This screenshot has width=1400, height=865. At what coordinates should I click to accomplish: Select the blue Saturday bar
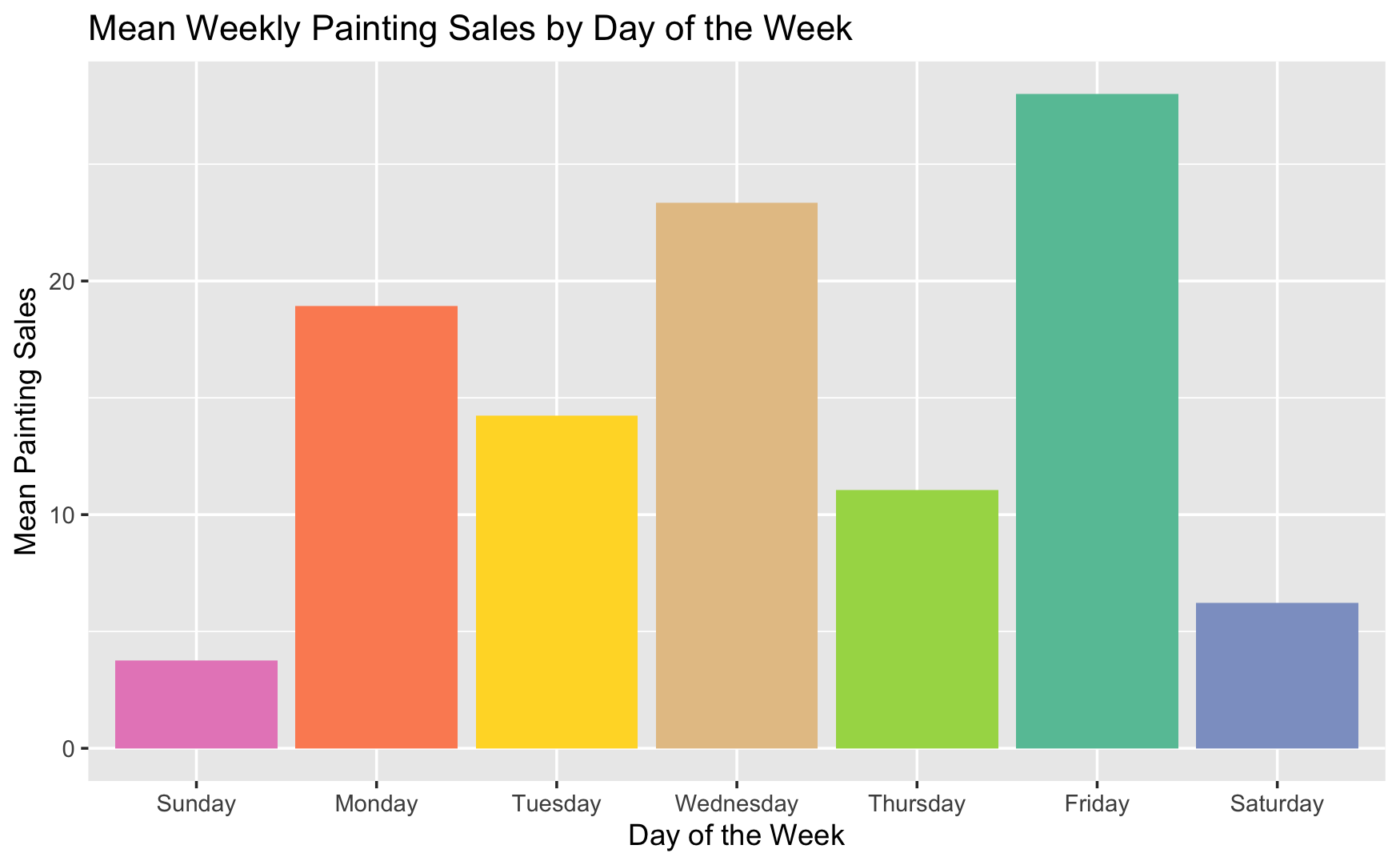coord(1277,675)
